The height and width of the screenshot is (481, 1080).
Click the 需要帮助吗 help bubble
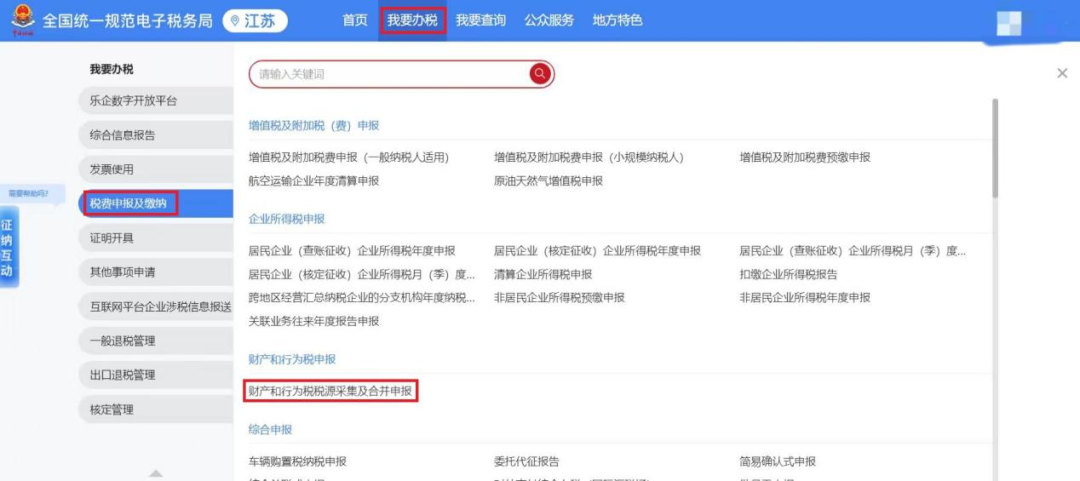(x=29, y=192)
